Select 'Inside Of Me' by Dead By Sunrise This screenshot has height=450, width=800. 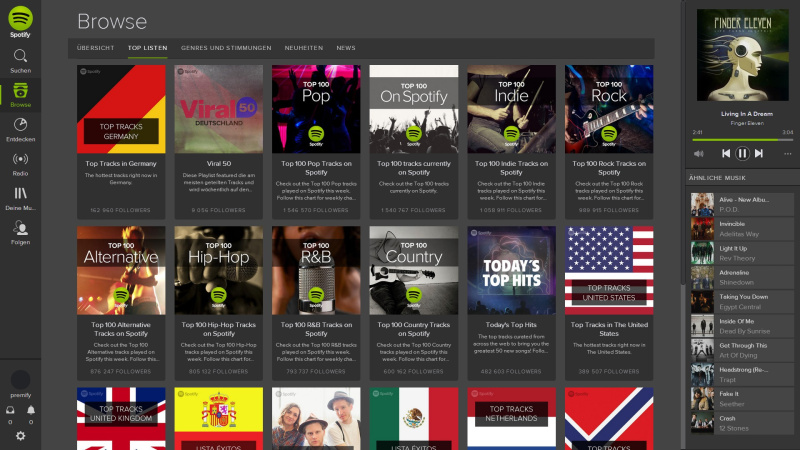[742, 326]
